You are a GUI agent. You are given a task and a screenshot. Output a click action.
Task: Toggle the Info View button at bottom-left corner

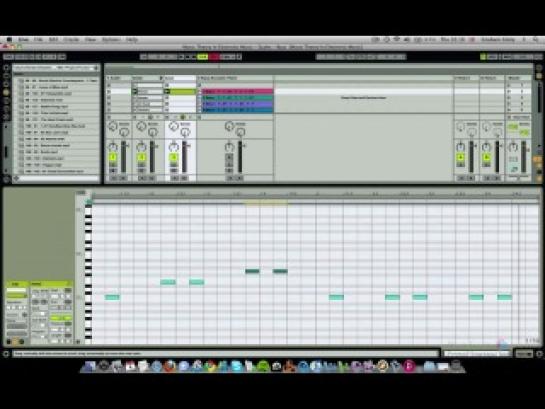click(6, 354)
